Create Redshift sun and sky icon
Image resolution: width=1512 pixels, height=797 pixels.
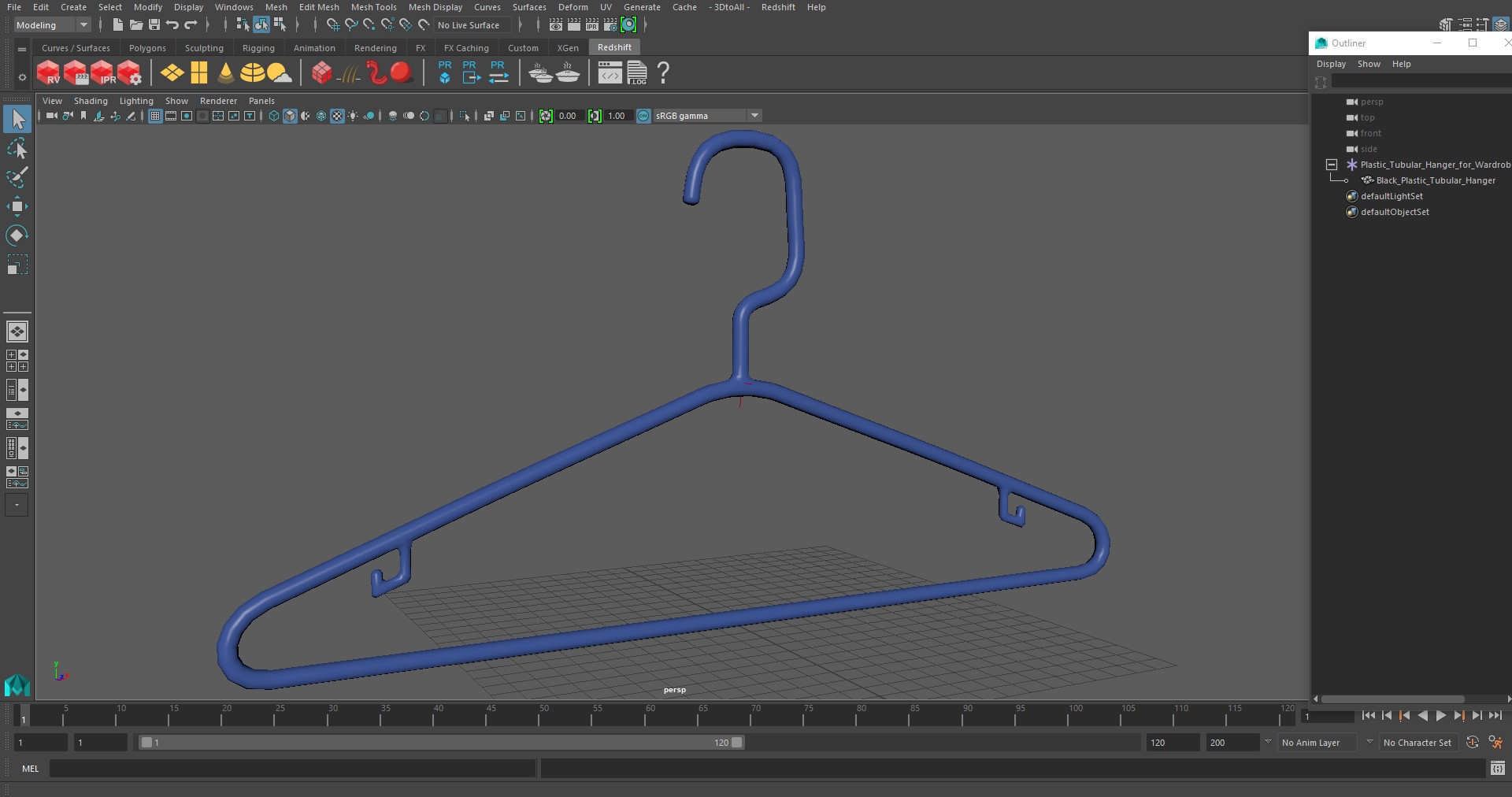point(279,73)
